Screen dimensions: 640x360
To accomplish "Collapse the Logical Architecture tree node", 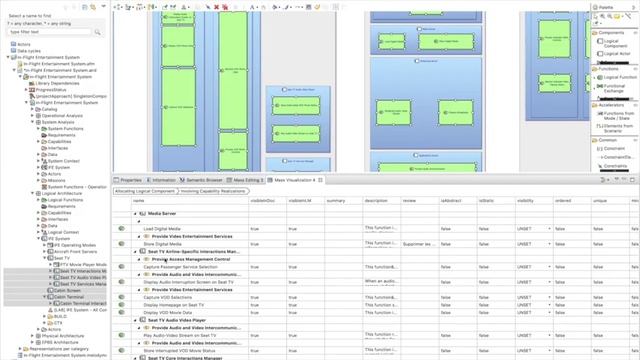I will (x=33, y=193).
